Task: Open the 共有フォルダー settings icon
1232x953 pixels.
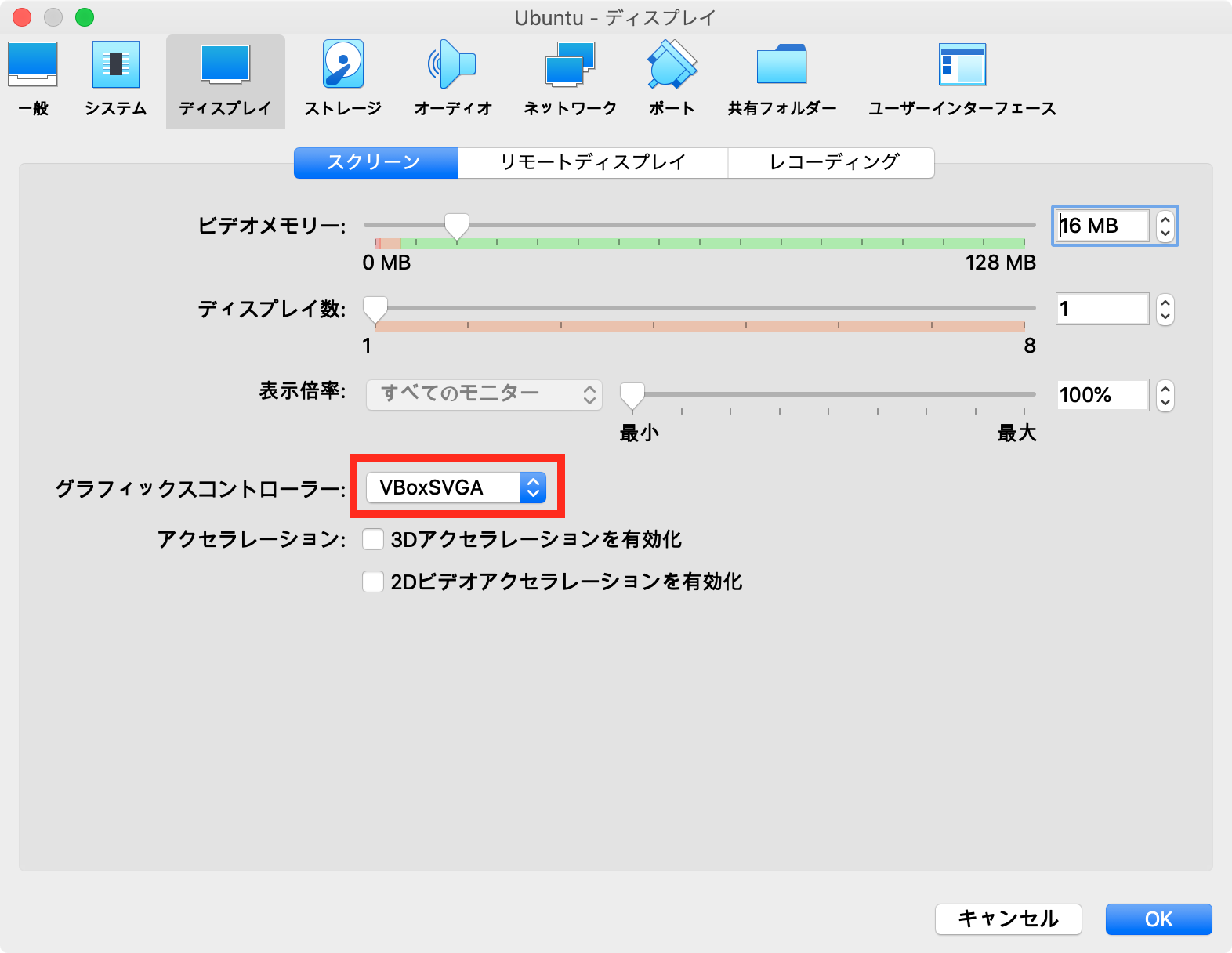Action: click(782, 80)
